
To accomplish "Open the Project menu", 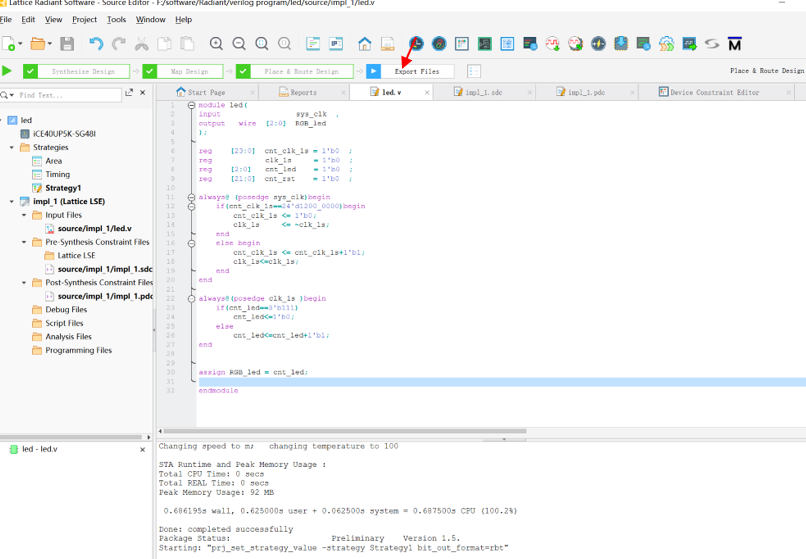I will pyautogui.click(x=84, y=20).
